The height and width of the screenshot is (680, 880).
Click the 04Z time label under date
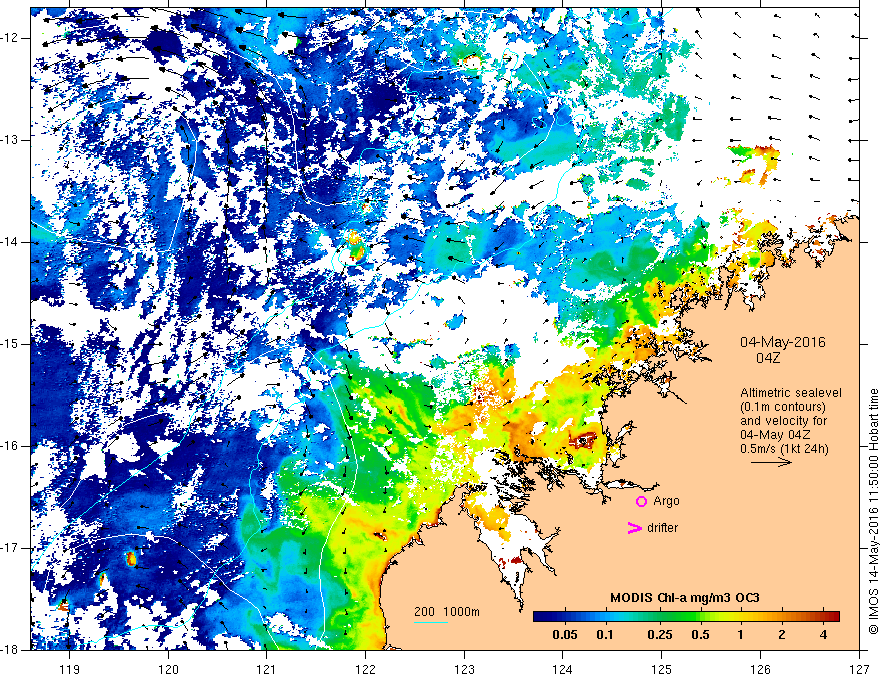pos(768,357)
